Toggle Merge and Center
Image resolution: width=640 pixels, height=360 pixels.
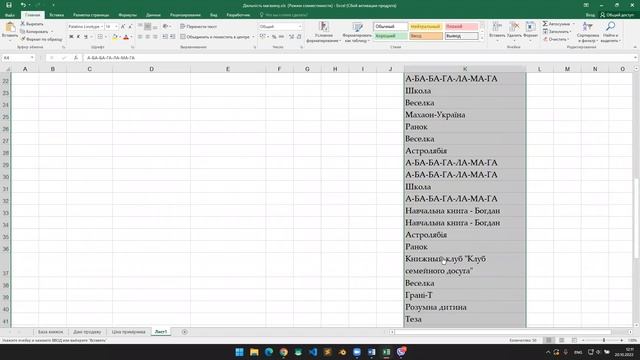215,37
